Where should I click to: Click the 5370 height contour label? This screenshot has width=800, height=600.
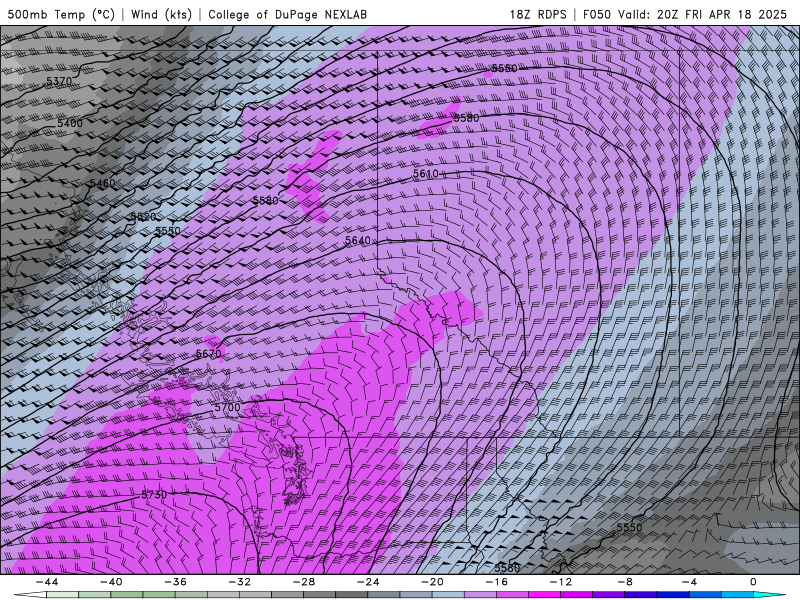coord(59,81)
